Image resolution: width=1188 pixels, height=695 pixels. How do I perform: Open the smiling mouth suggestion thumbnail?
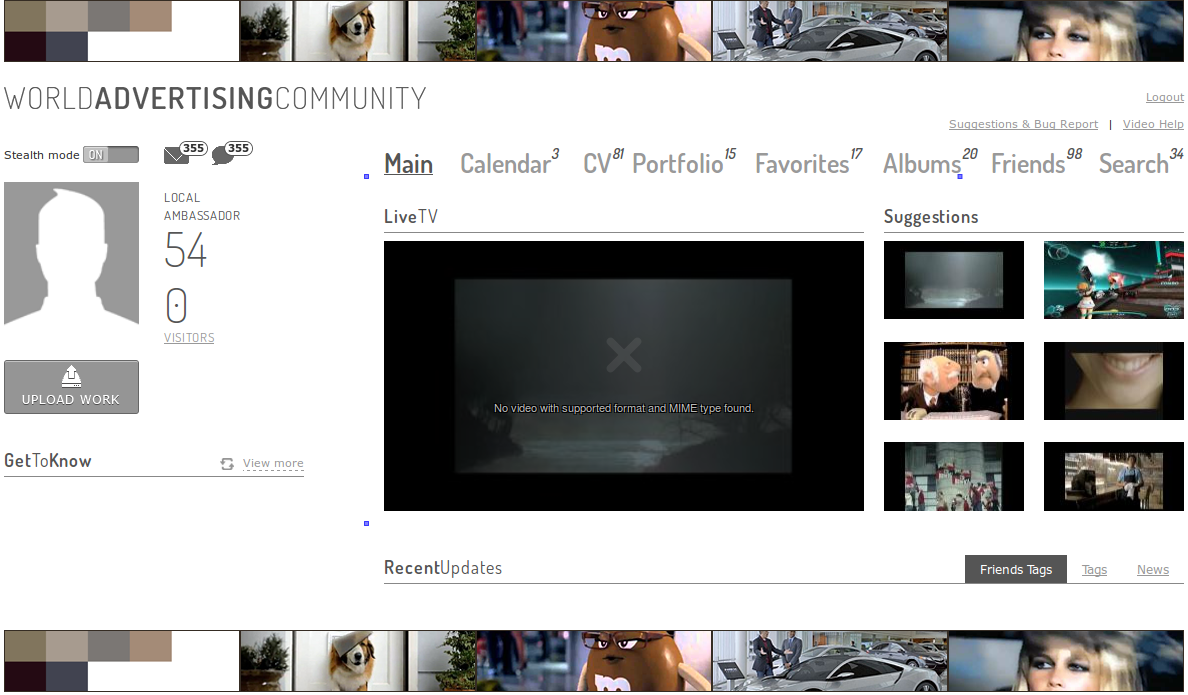[1113, 380]
